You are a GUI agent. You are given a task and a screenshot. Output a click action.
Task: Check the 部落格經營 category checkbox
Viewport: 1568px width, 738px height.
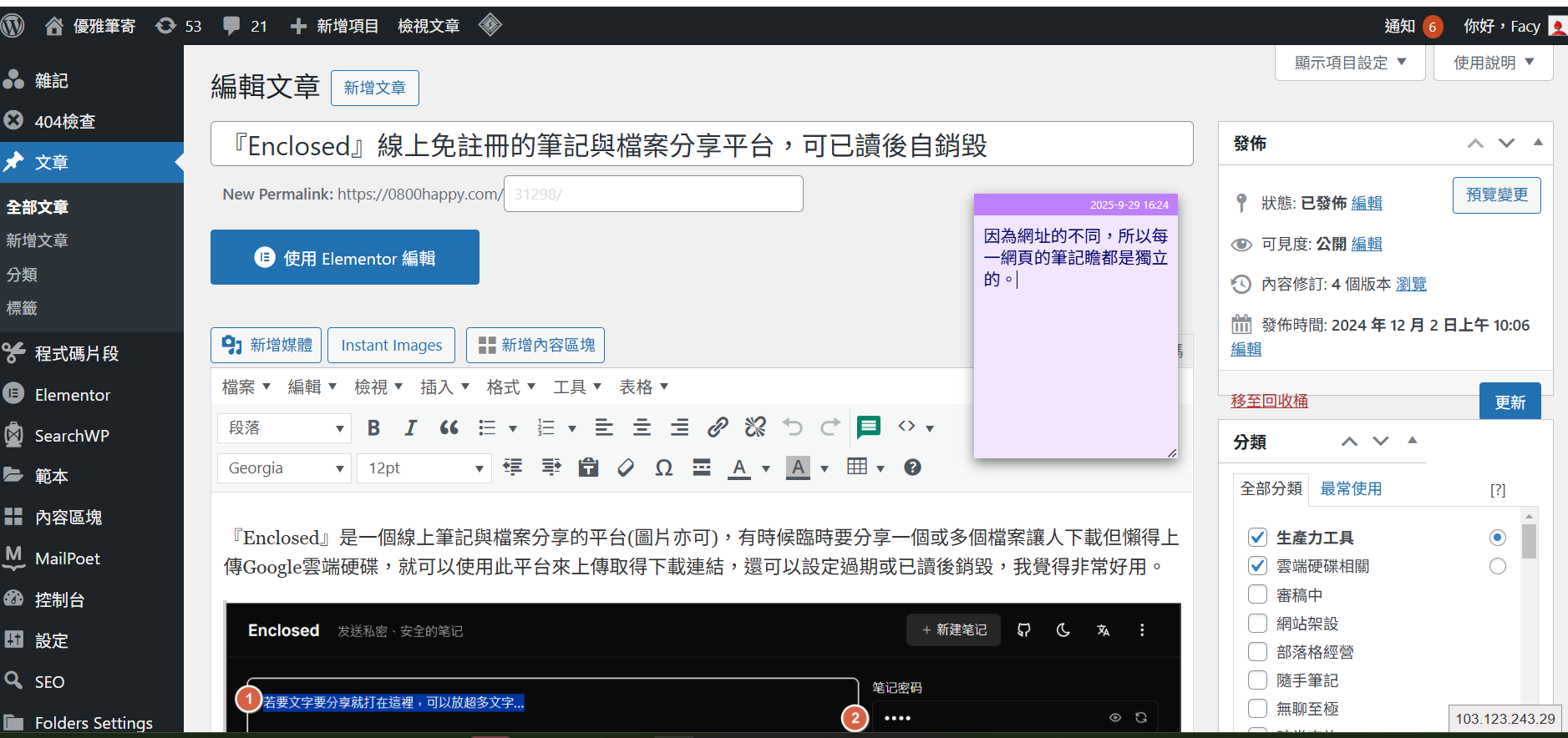pyautogui.click(x=1257, y=651)
